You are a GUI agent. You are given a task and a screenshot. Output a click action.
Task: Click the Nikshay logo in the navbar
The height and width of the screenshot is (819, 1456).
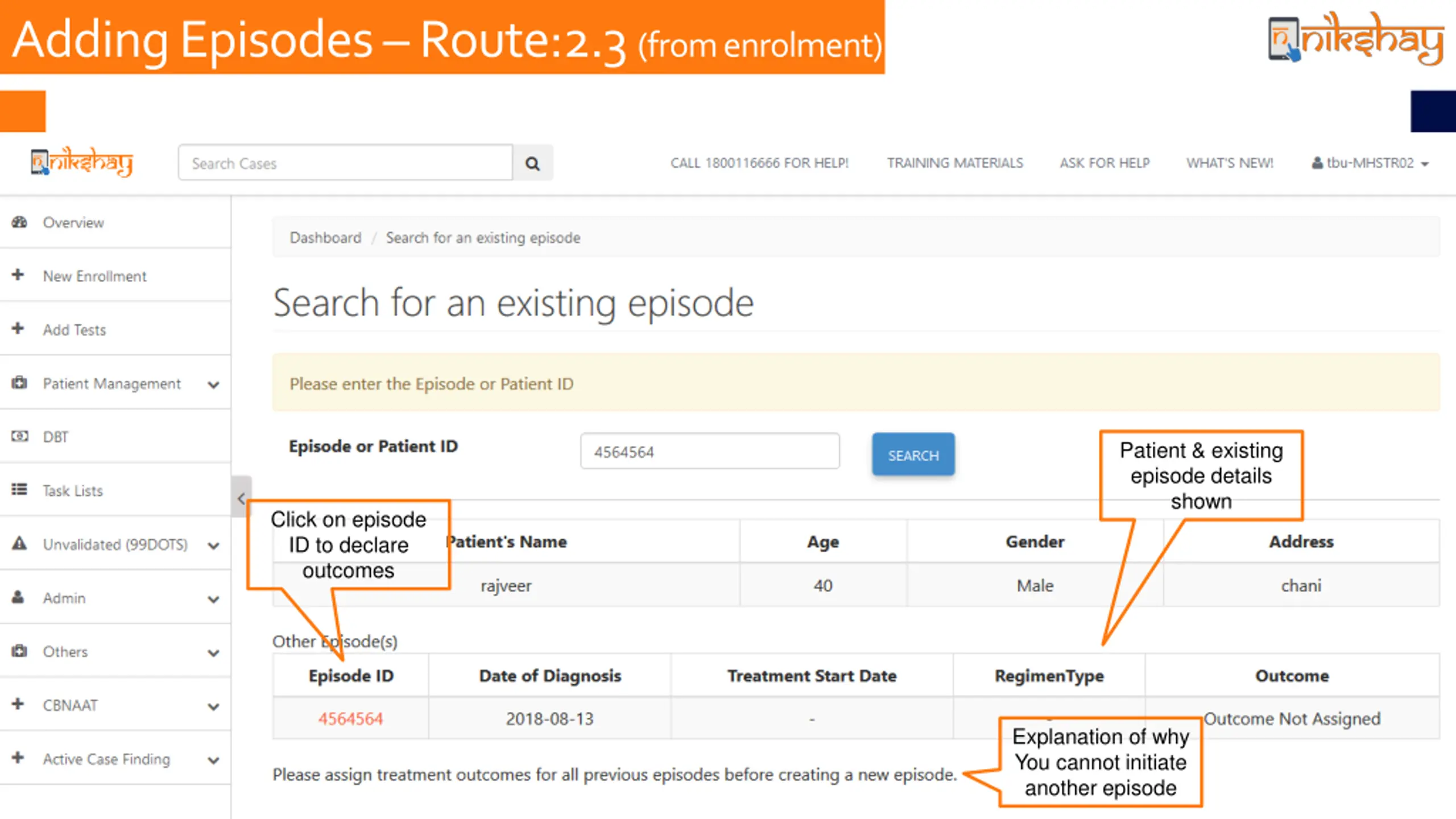coord(82,162)
